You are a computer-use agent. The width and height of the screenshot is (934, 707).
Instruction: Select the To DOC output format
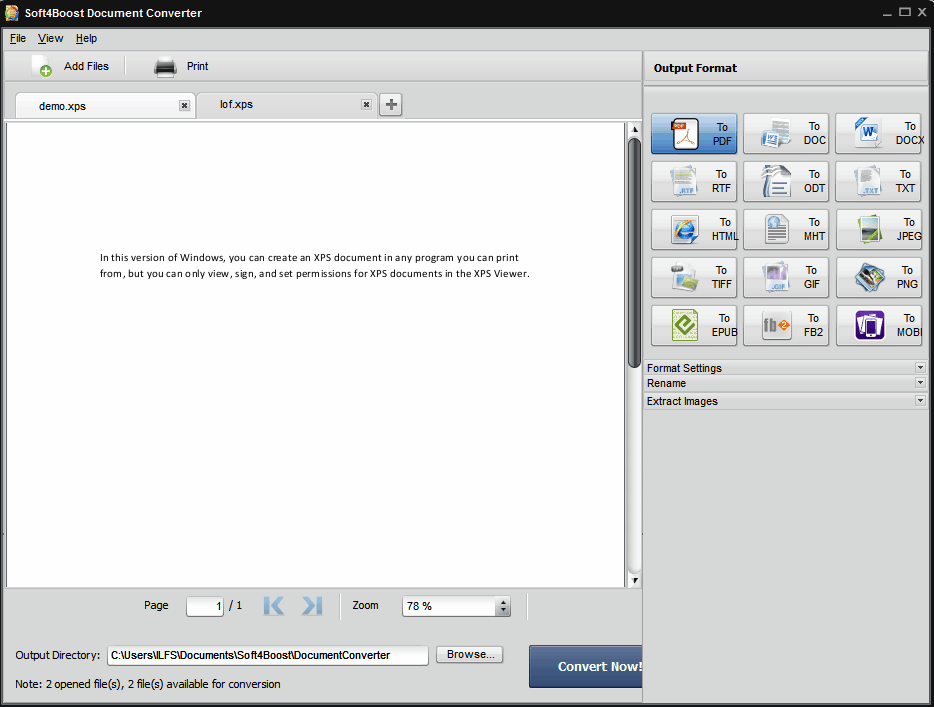click(x=786, y=134)
